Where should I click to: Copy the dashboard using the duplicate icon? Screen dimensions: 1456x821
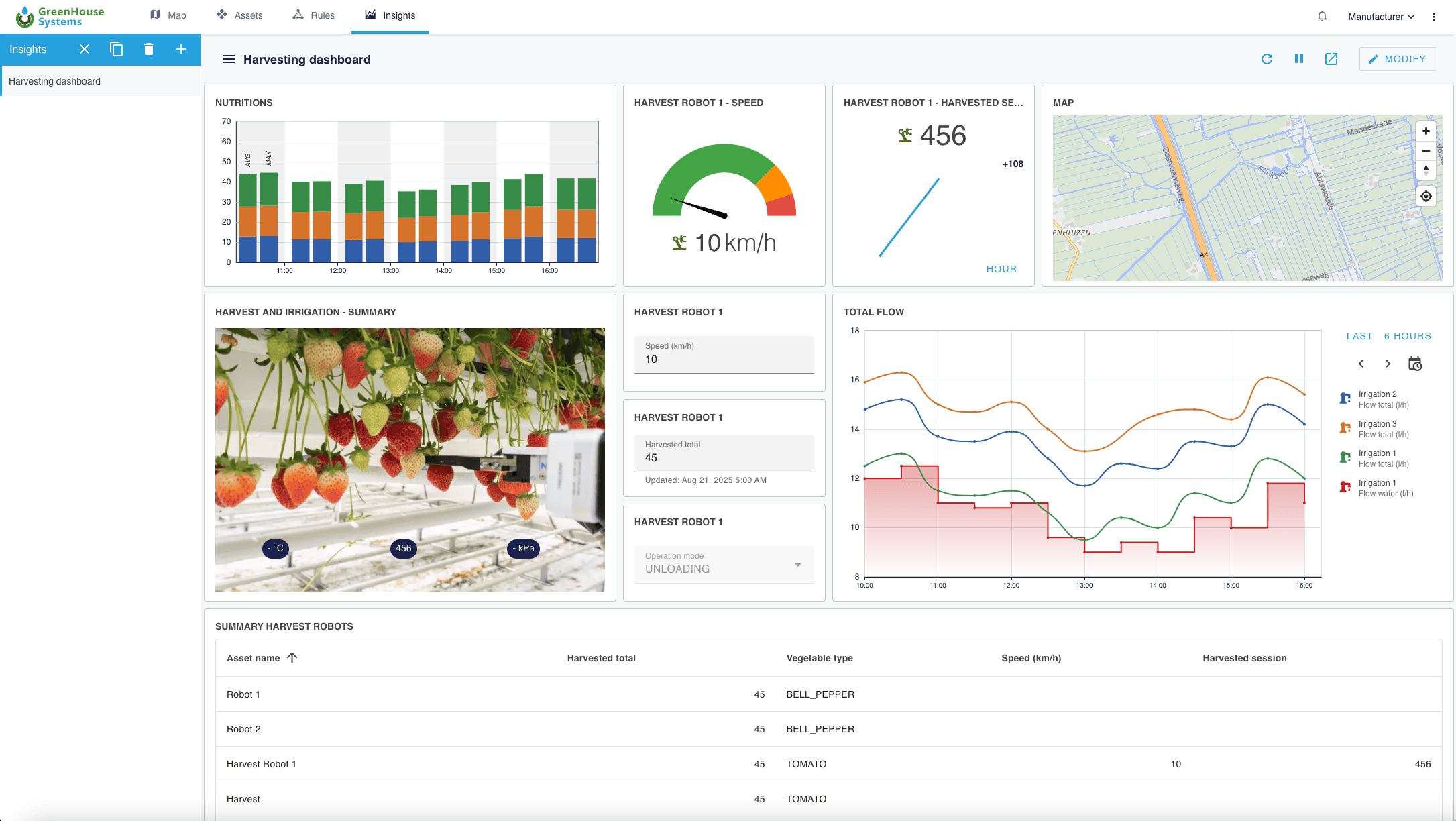click(x=116, y=49)
